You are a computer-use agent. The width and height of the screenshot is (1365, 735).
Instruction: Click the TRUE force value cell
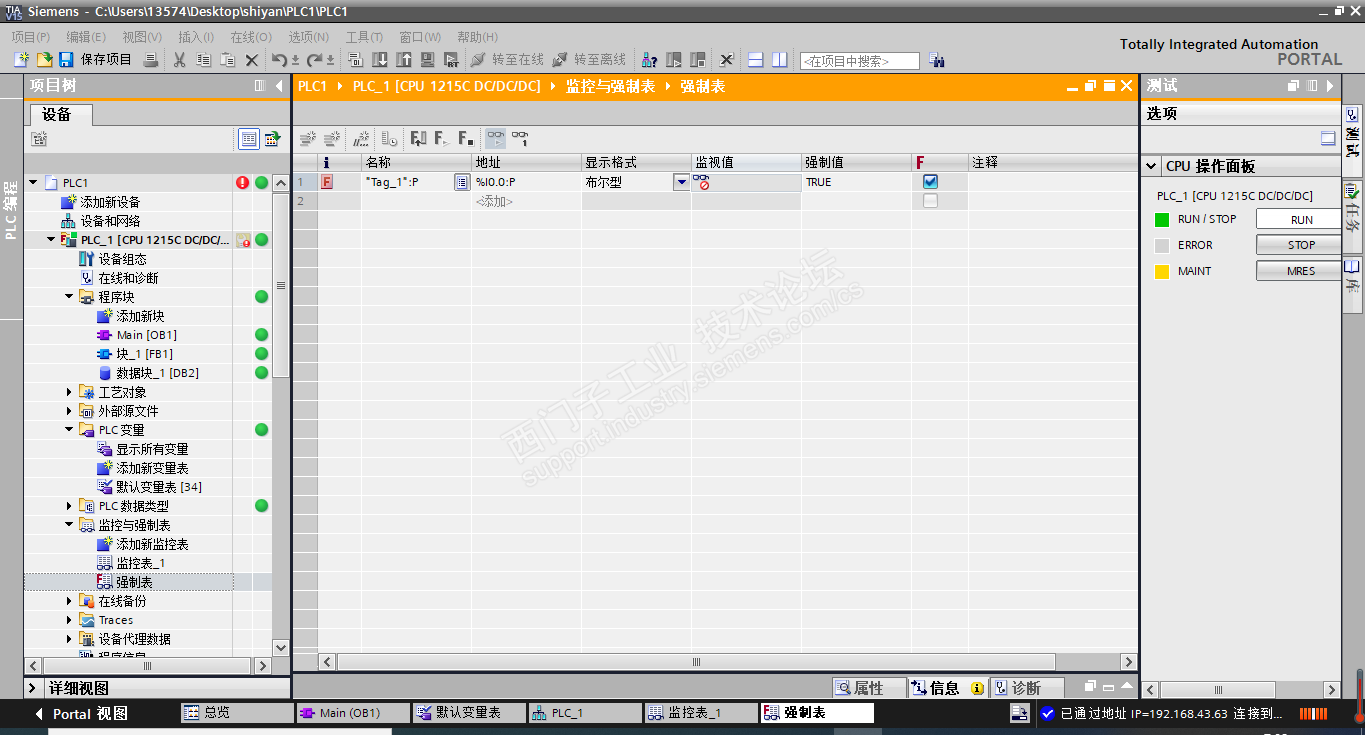(856, 182)
